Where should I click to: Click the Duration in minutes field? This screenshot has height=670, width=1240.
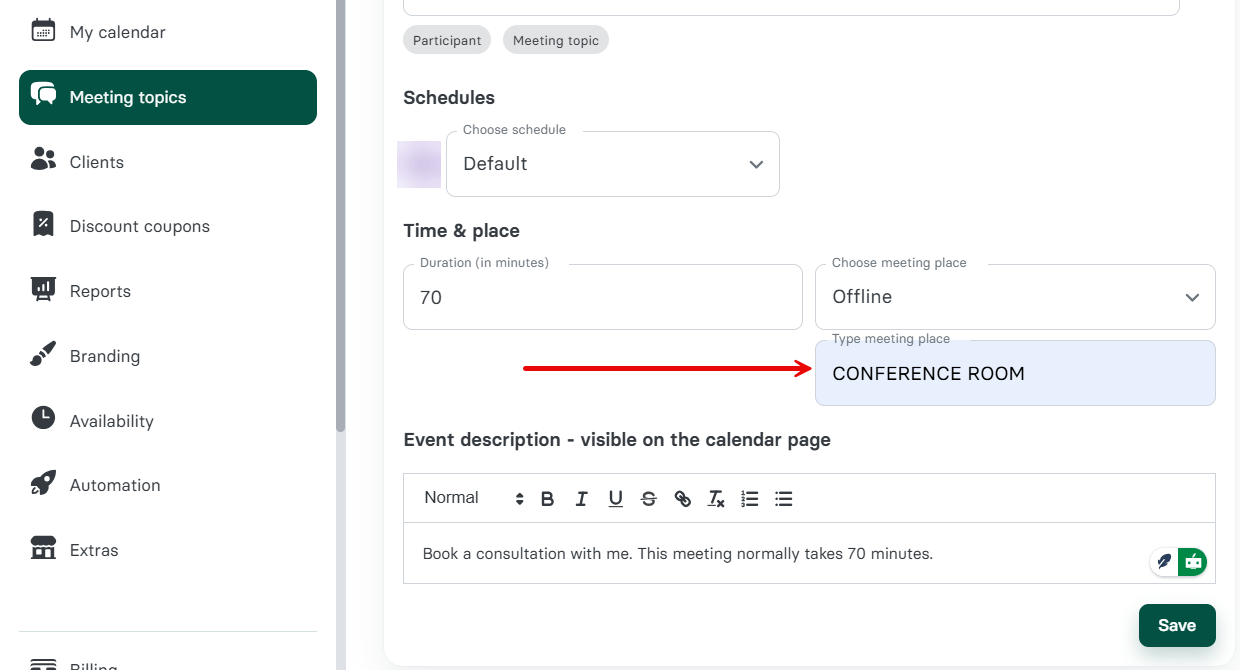pyautogui.click(x=602, y=298)
